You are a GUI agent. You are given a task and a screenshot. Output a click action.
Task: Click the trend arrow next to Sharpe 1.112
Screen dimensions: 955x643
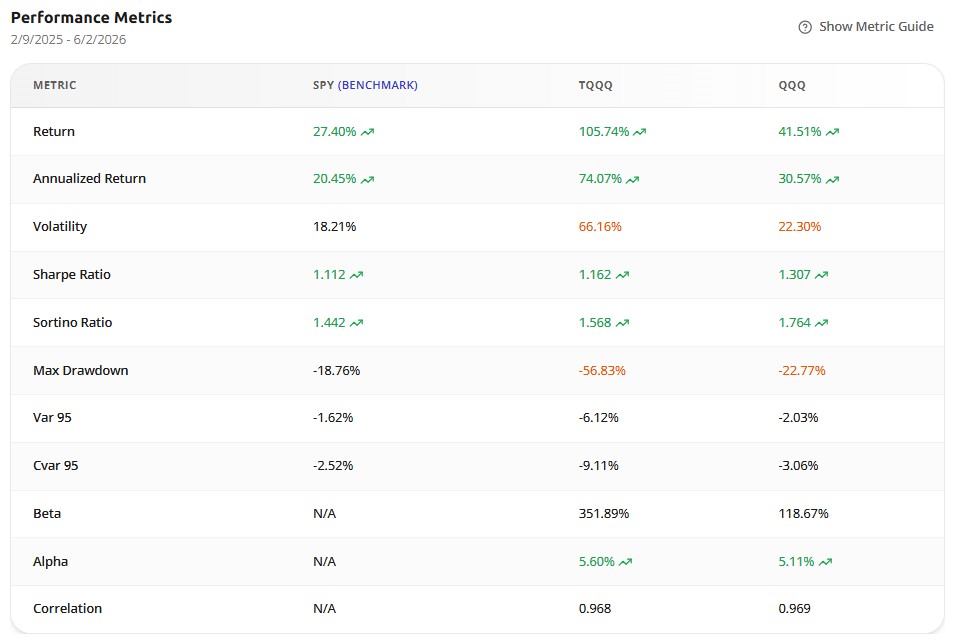point(356,275)
